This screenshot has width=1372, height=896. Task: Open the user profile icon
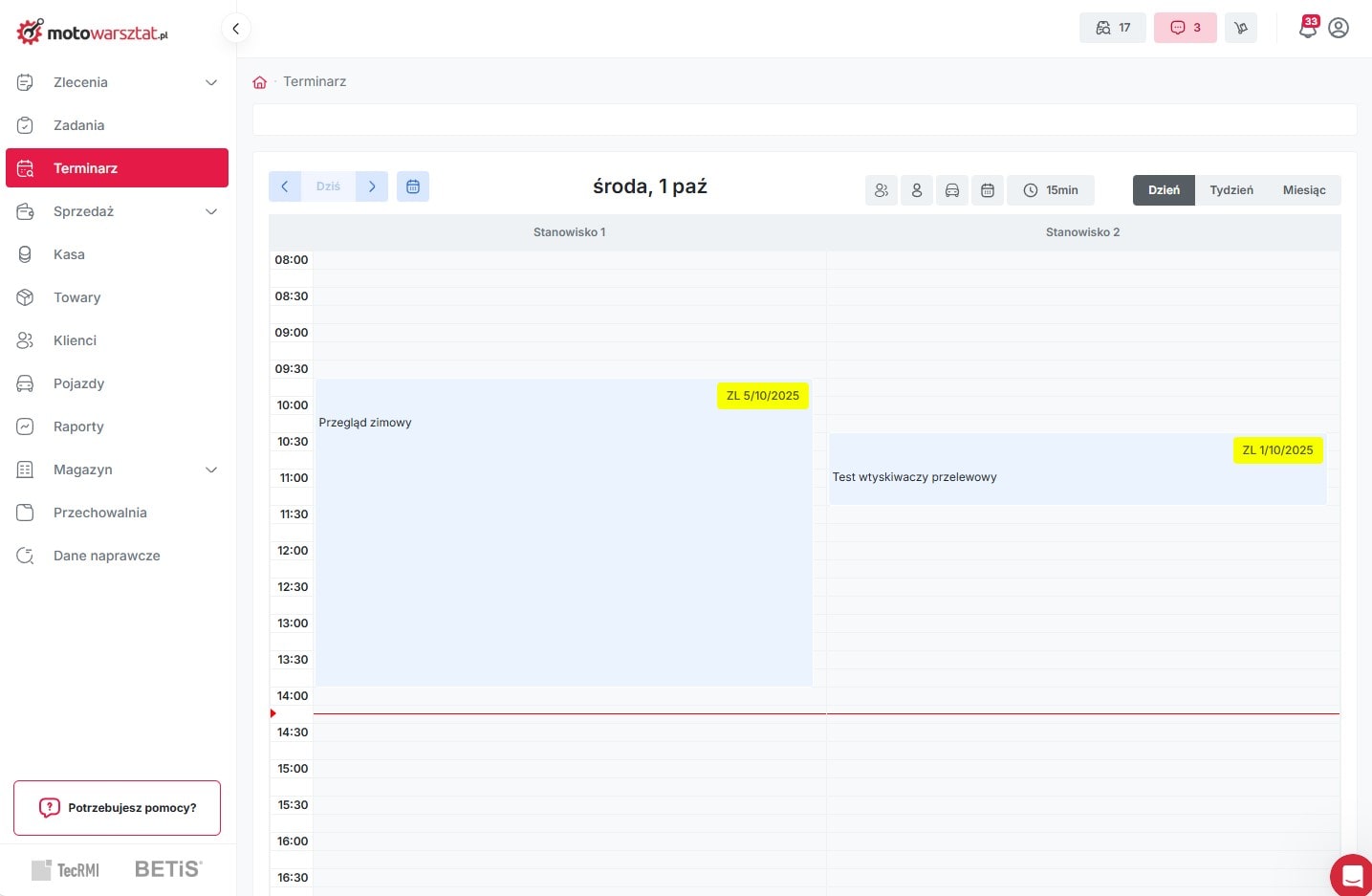[1339, 28]
